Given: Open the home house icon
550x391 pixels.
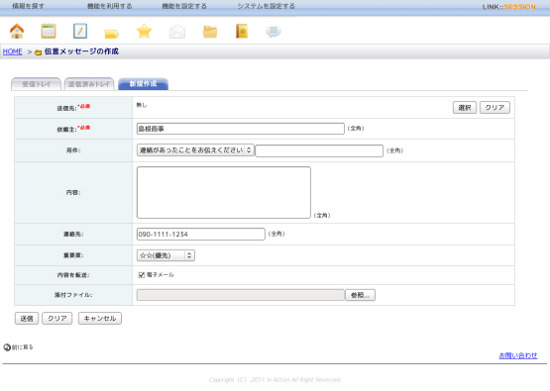Looking at the screenshot, I should pos(17,31).
